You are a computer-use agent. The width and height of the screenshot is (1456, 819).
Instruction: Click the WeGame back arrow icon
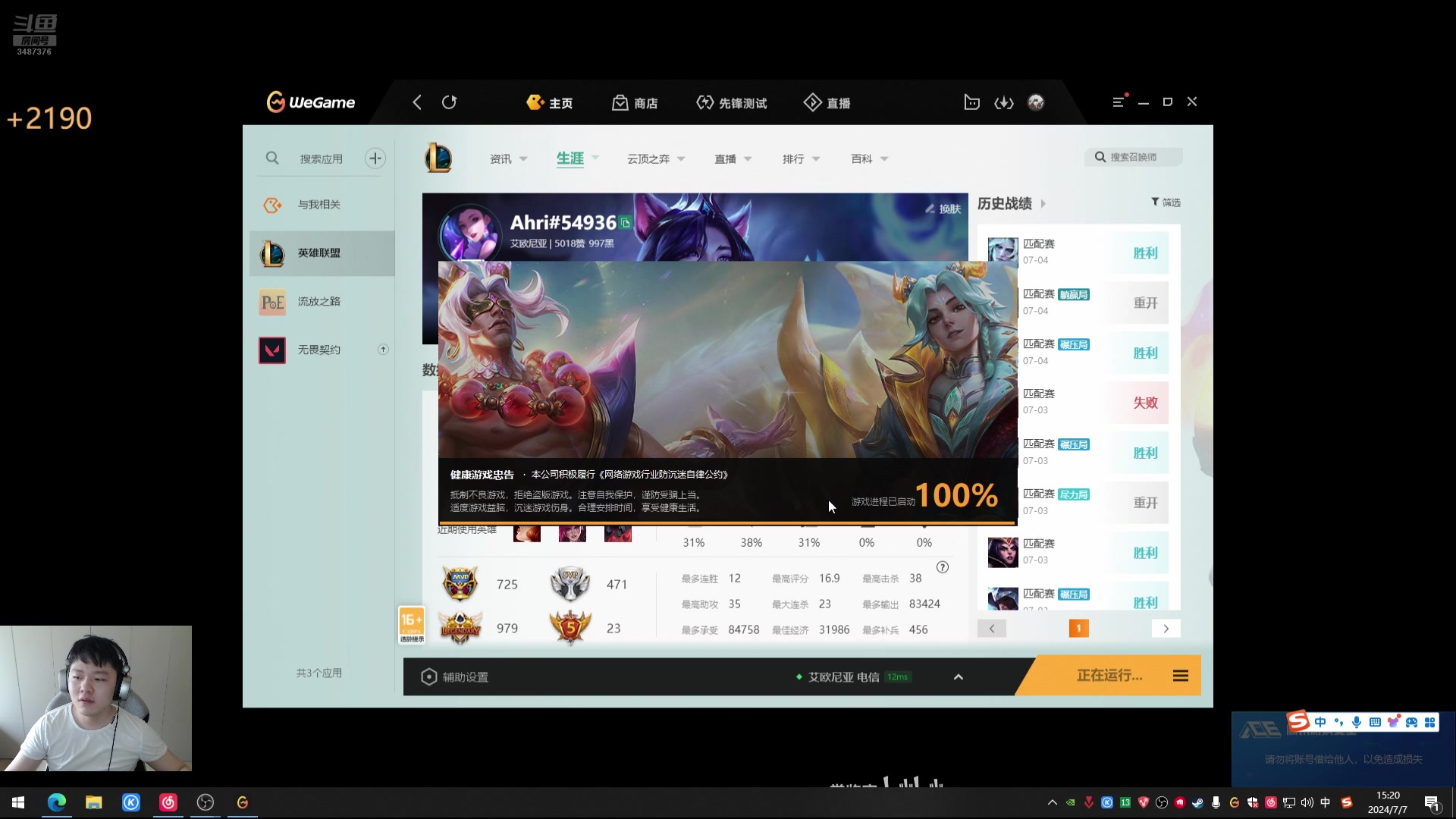(x=416, y=102)
